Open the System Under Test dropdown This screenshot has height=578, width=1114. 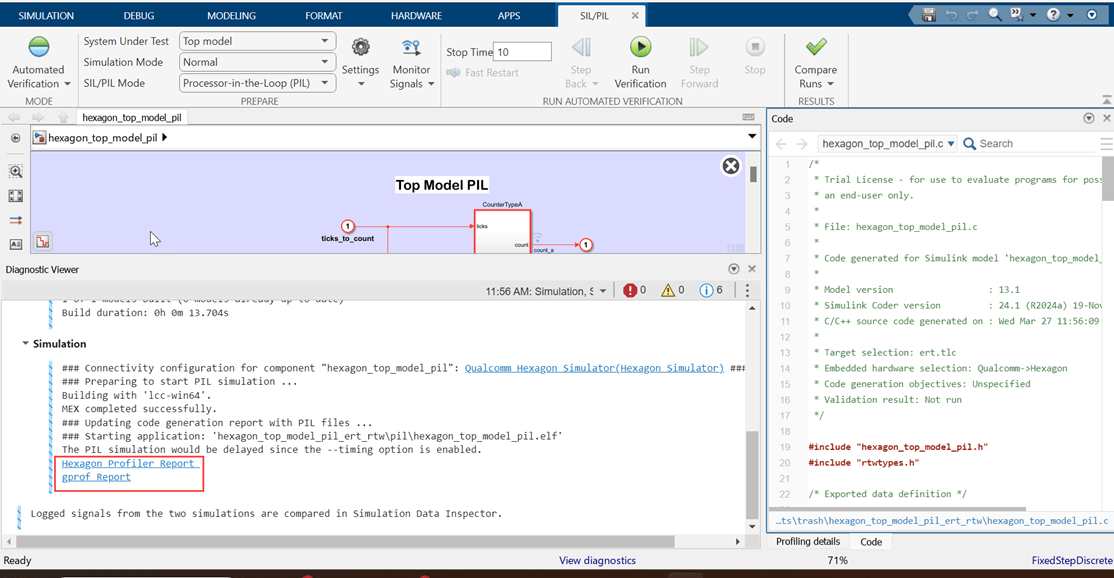[257, 41]
